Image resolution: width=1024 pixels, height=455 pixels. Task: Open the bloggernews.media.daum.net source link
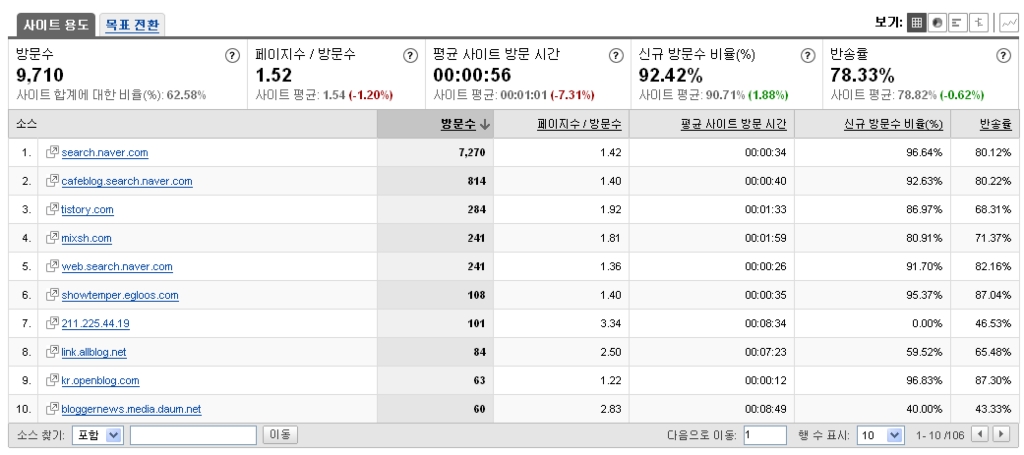pyautogui.click(x=131, y=410)
